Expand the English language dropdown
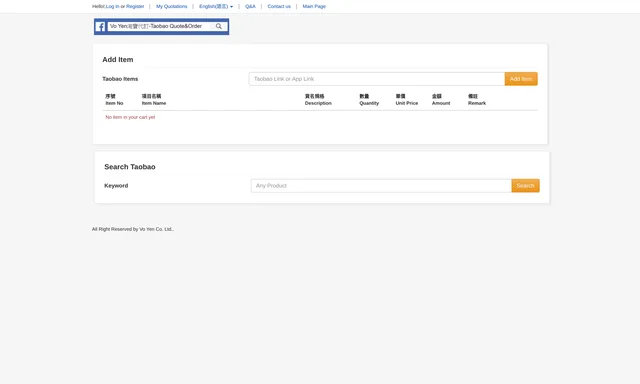The image size is (640, 384). (x=216, y=7)
